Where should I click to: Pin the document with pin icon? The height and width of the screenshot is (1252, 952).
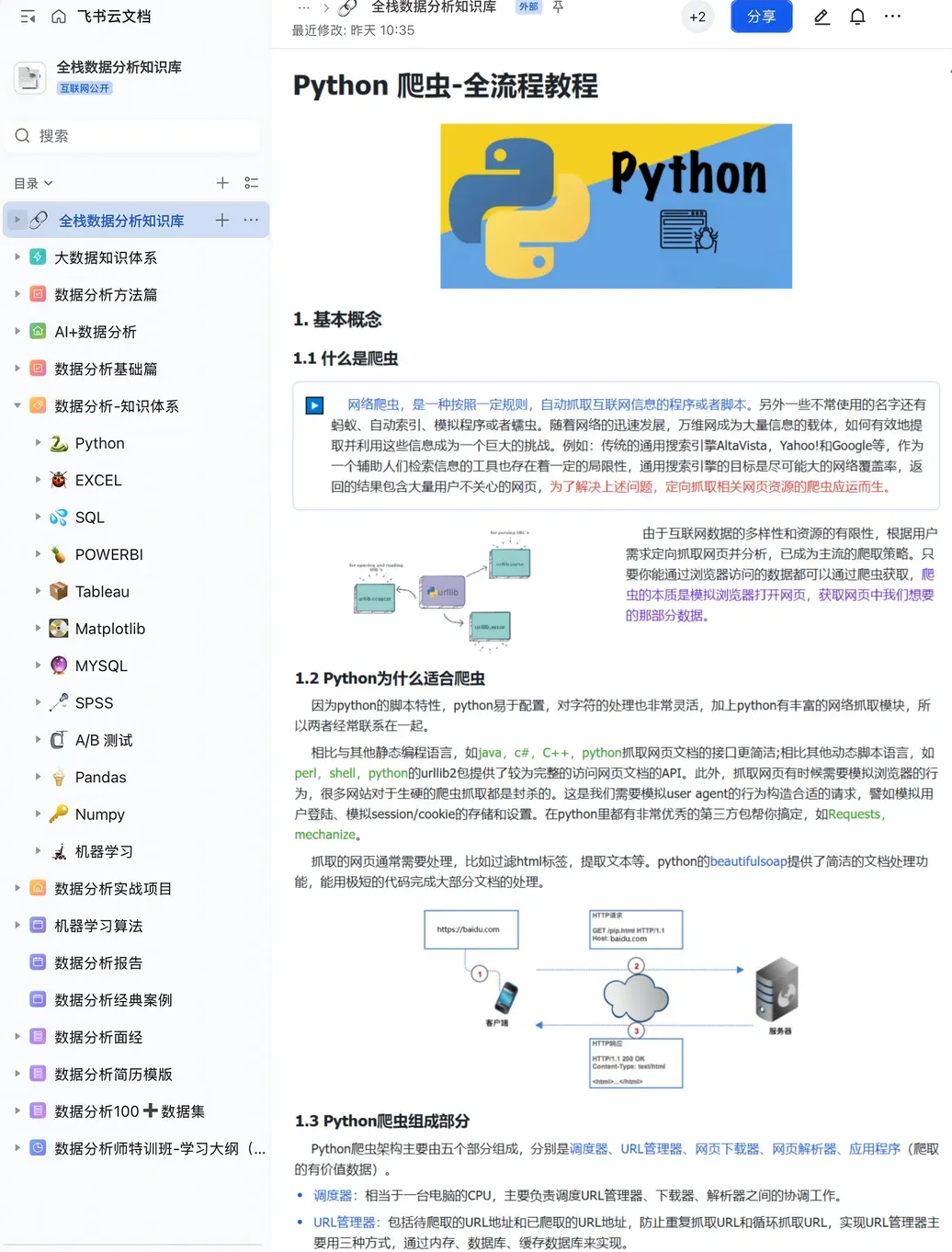pos(558,7)
